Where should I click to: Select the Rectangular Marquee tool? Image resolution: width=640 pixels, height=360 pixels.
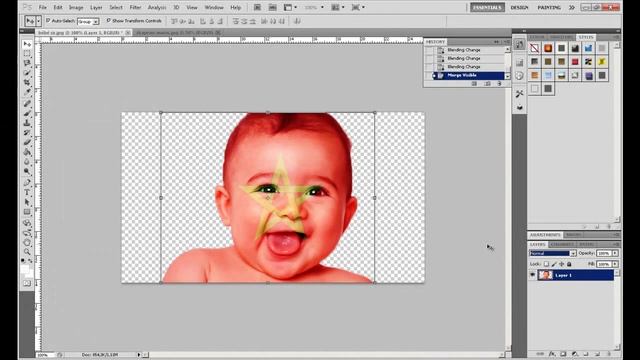click(x=27, y=53)
